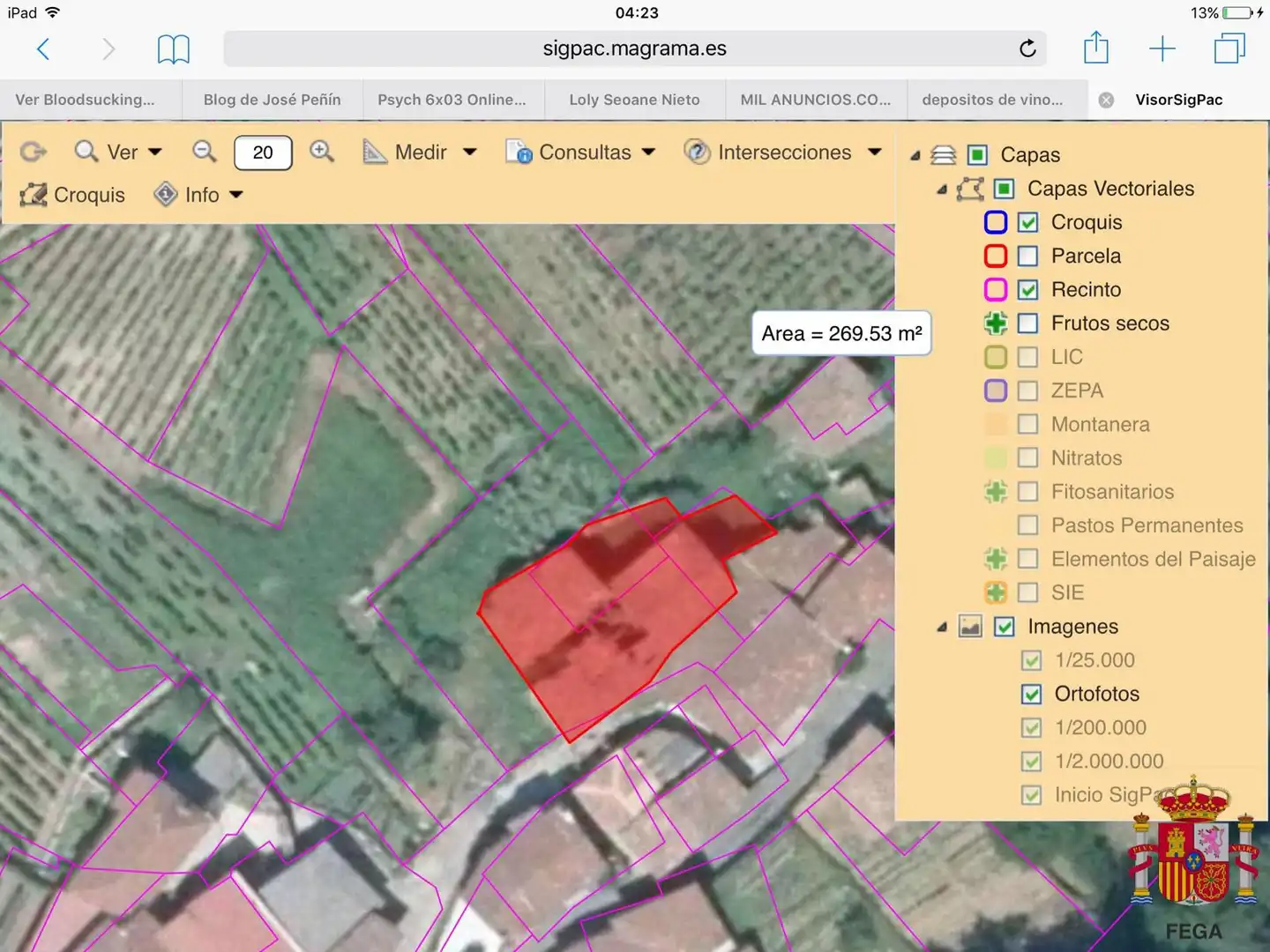Screen dimensions: 1270x952
Task: Switch to Blog de José Peñín tab
Action: pyautogui.click(x=273, y=100)
